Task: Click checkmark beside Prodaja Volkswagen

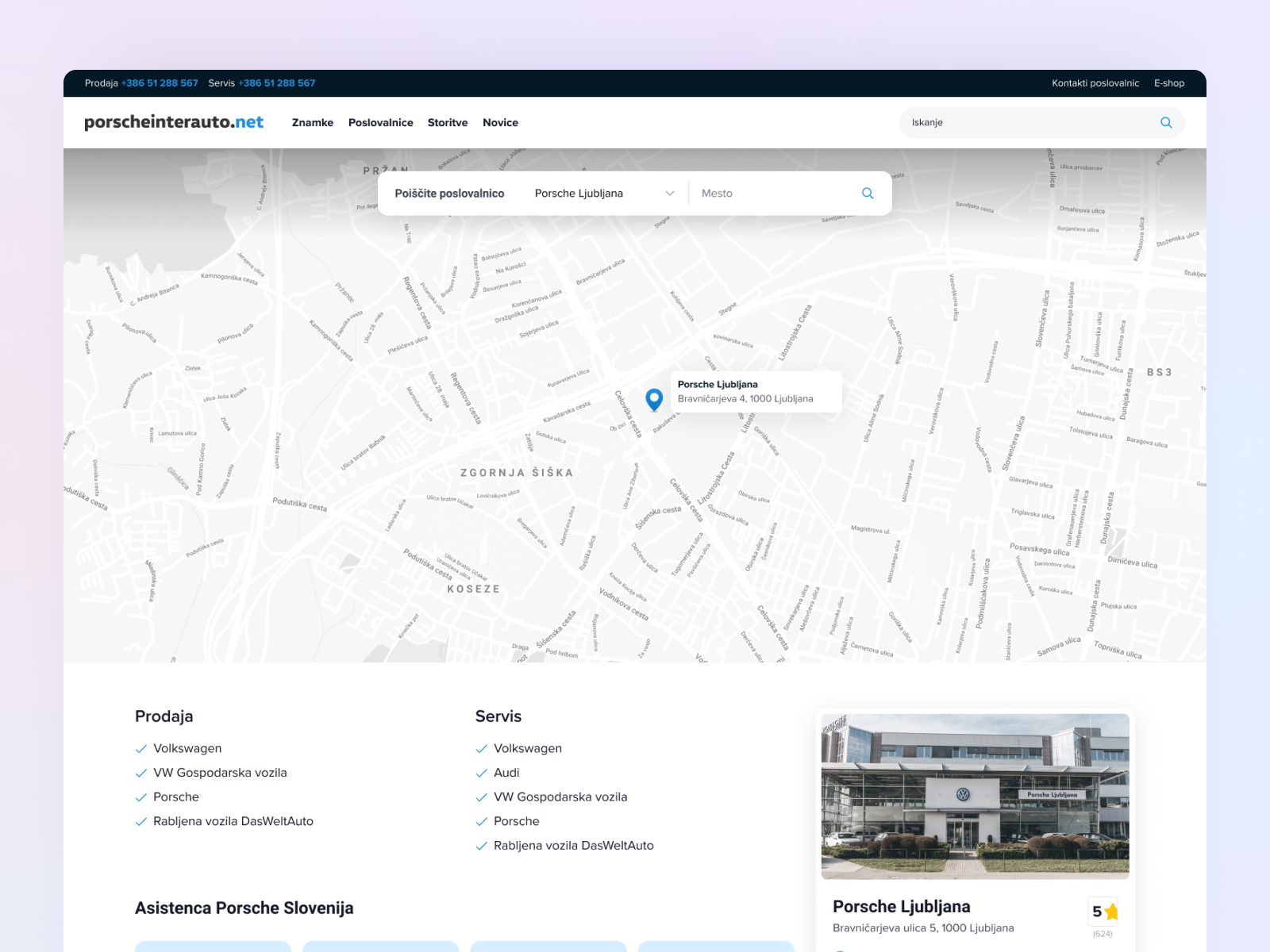Action: 141,748
